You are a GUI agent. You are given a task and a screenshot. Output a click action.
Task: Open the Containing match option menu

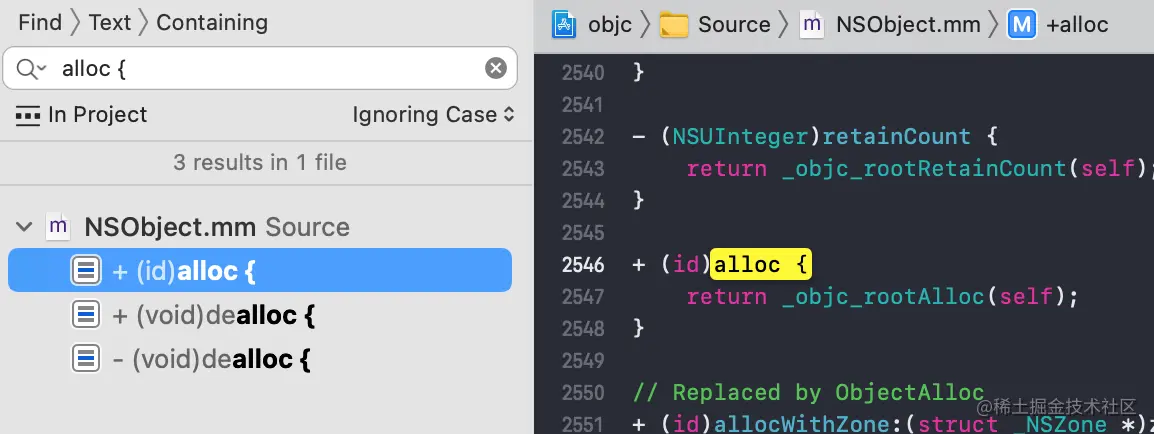click(212, 23)
